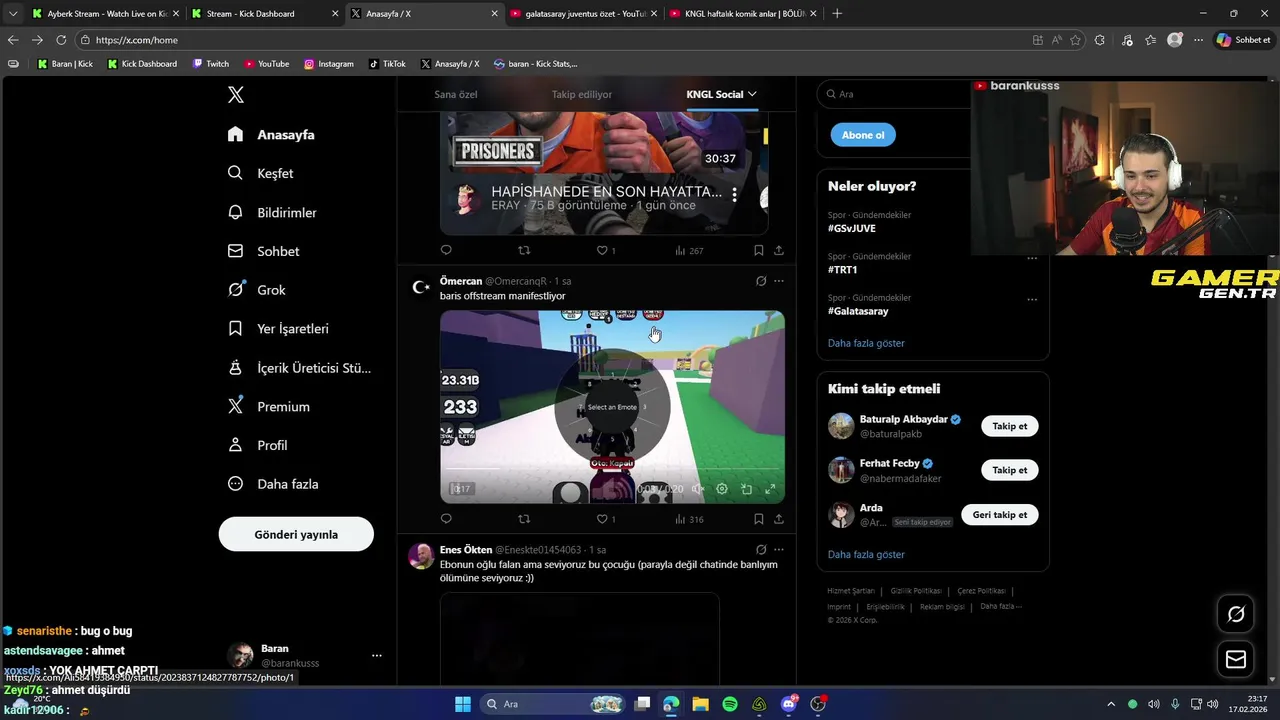Share Ömercan's post
This screenshot has height=720, width=1280.
[x=779, y=519]
